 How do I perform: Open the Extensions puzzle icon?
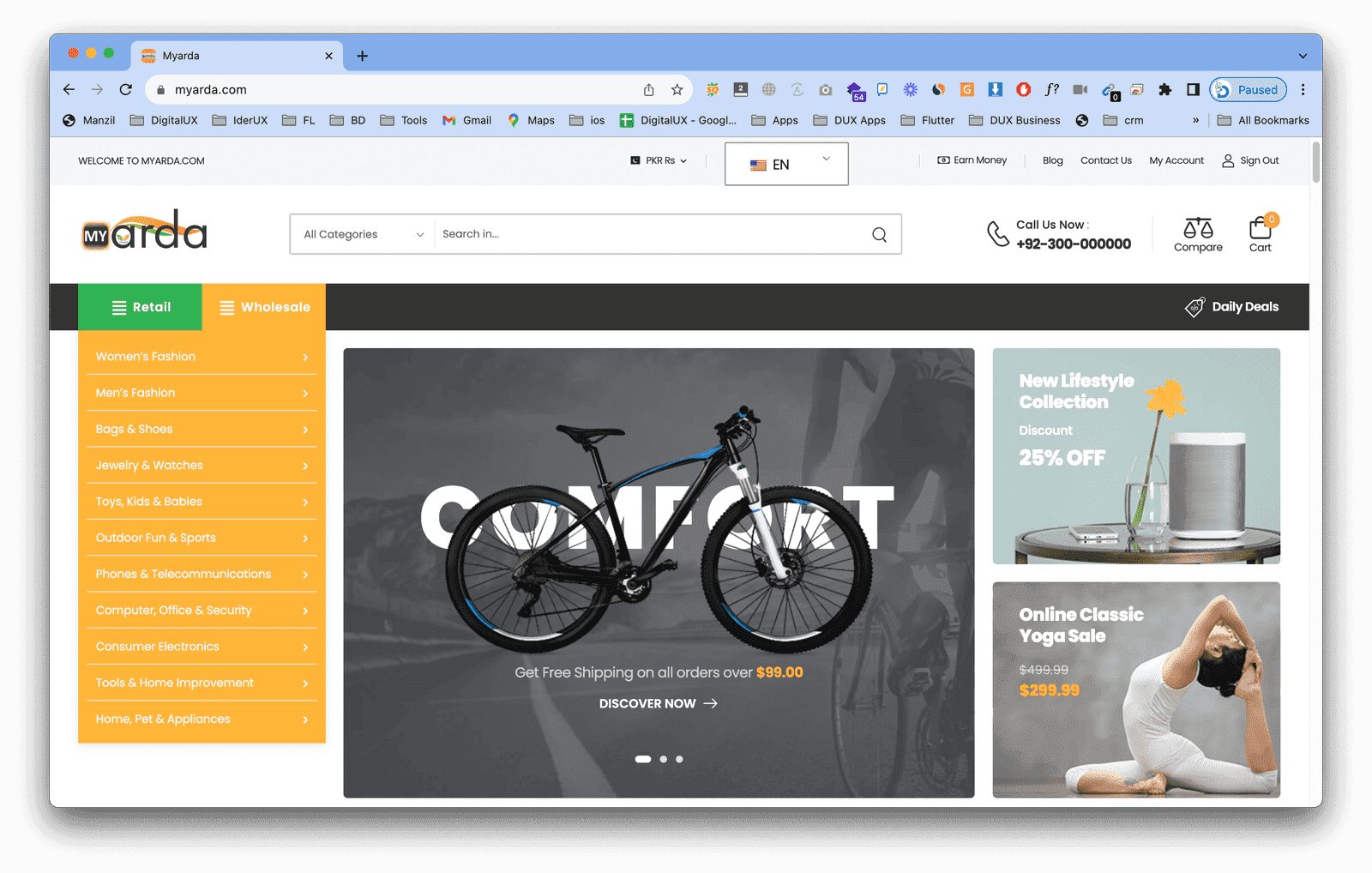coord(1164,89)
